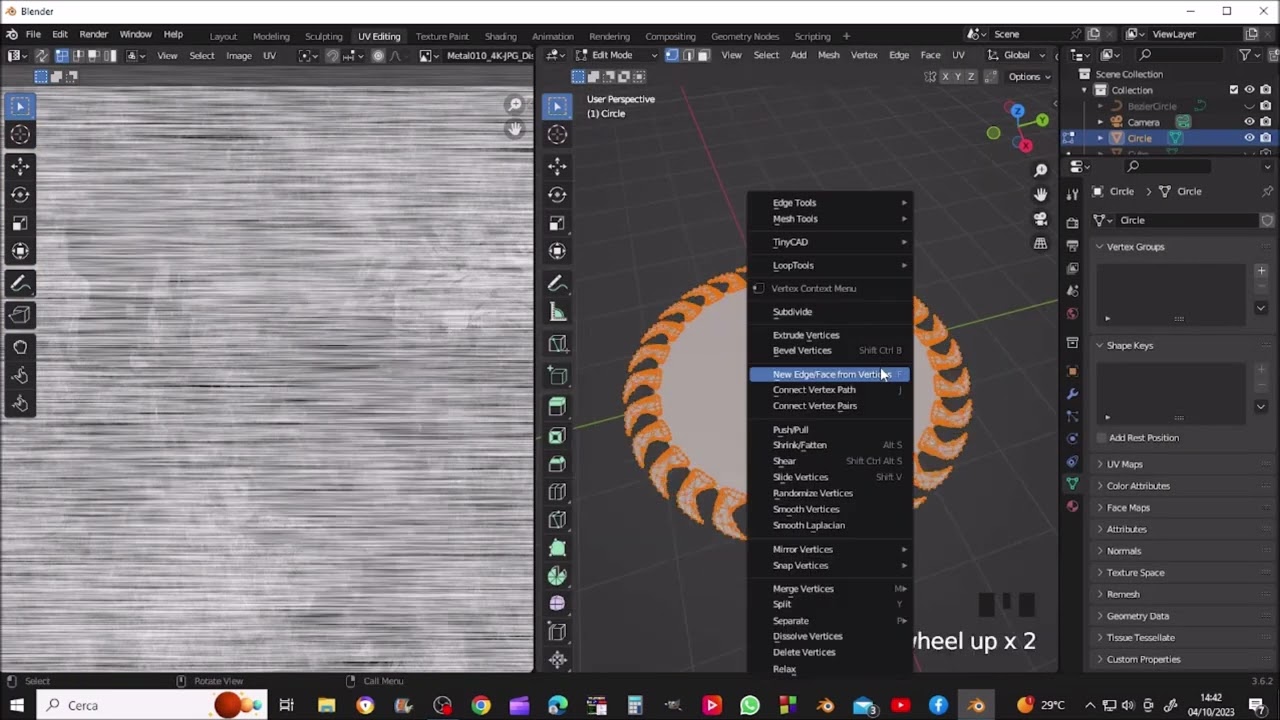Select the 3D viewport Rotate tool
This screenshot has width=1280, height=720.
[x=557, y=195]
